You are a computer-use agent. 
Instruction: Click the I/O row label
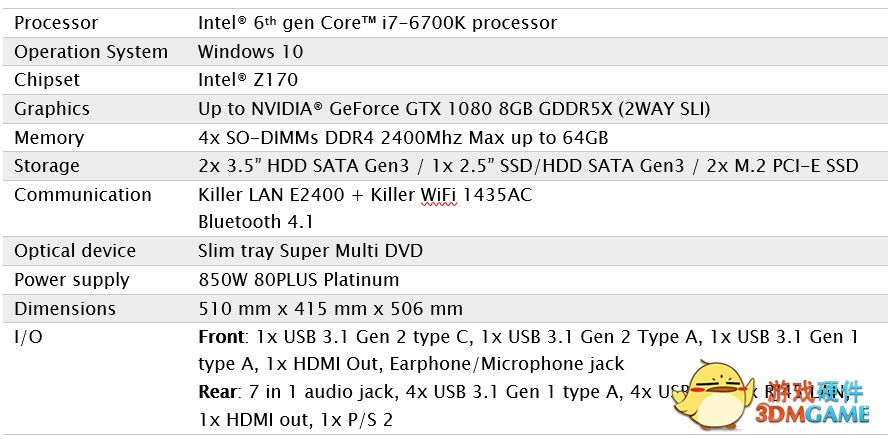pyautogui.click(x=28, y=337)
